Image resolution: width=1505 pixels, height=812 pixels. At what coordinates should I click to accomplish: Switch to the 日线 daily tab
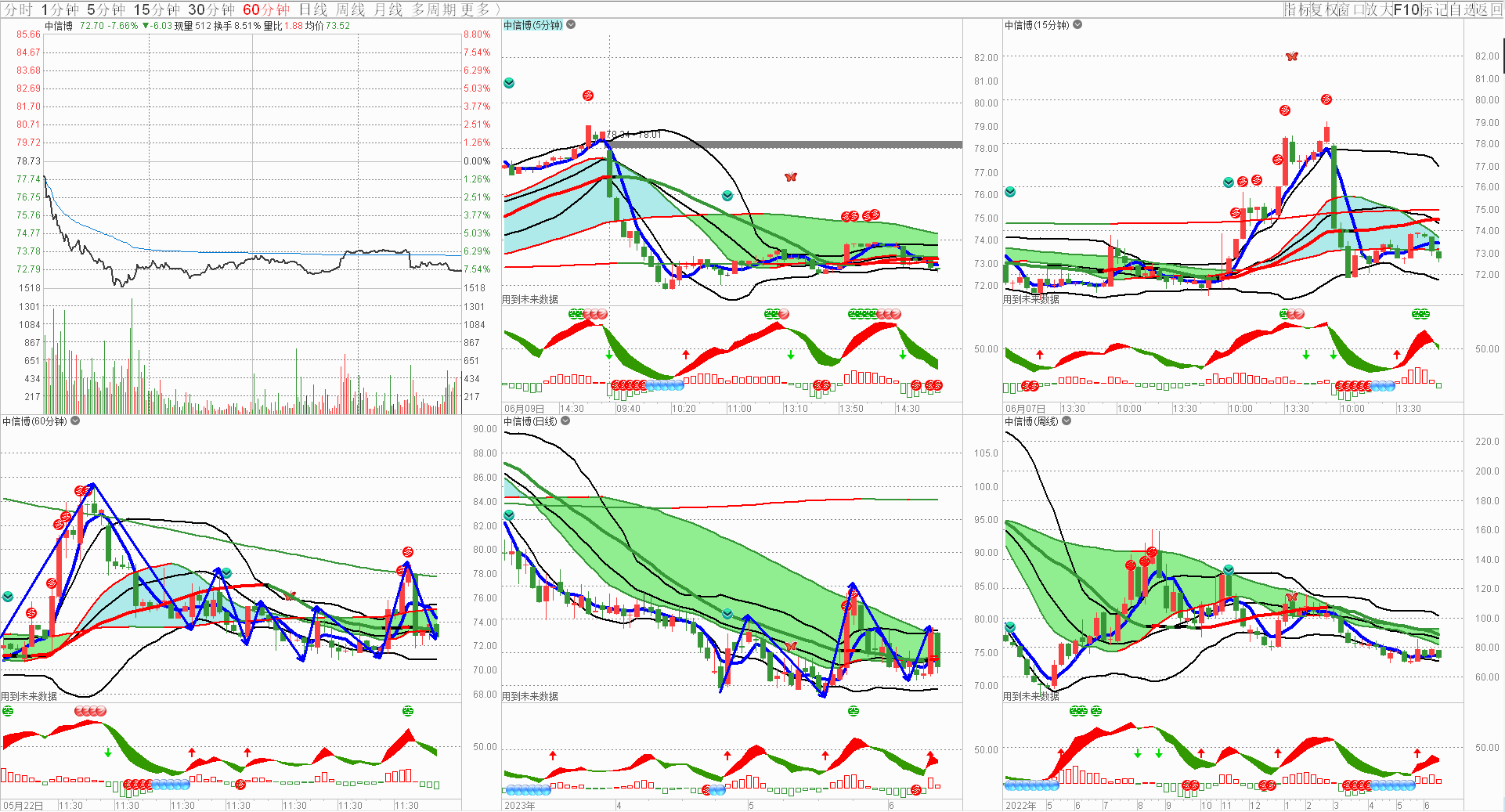[313, 9]
